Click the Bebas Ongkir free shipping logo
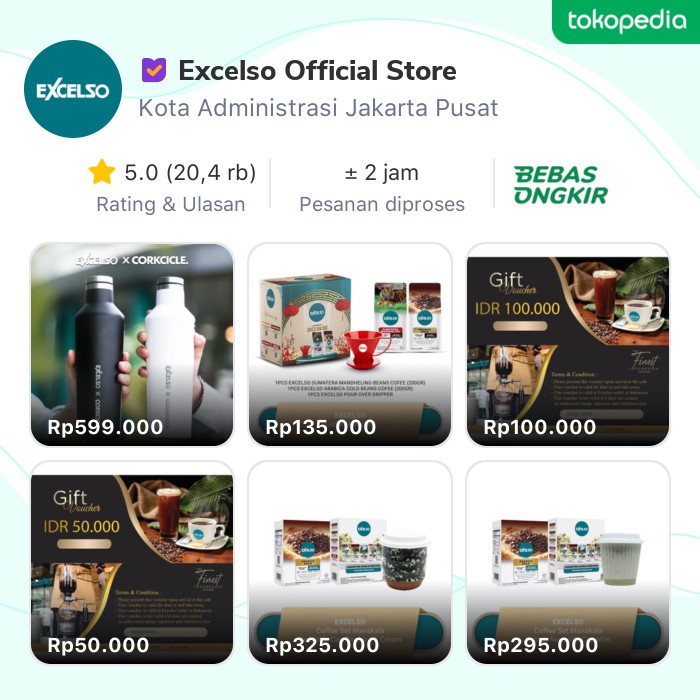 point(561,185)
